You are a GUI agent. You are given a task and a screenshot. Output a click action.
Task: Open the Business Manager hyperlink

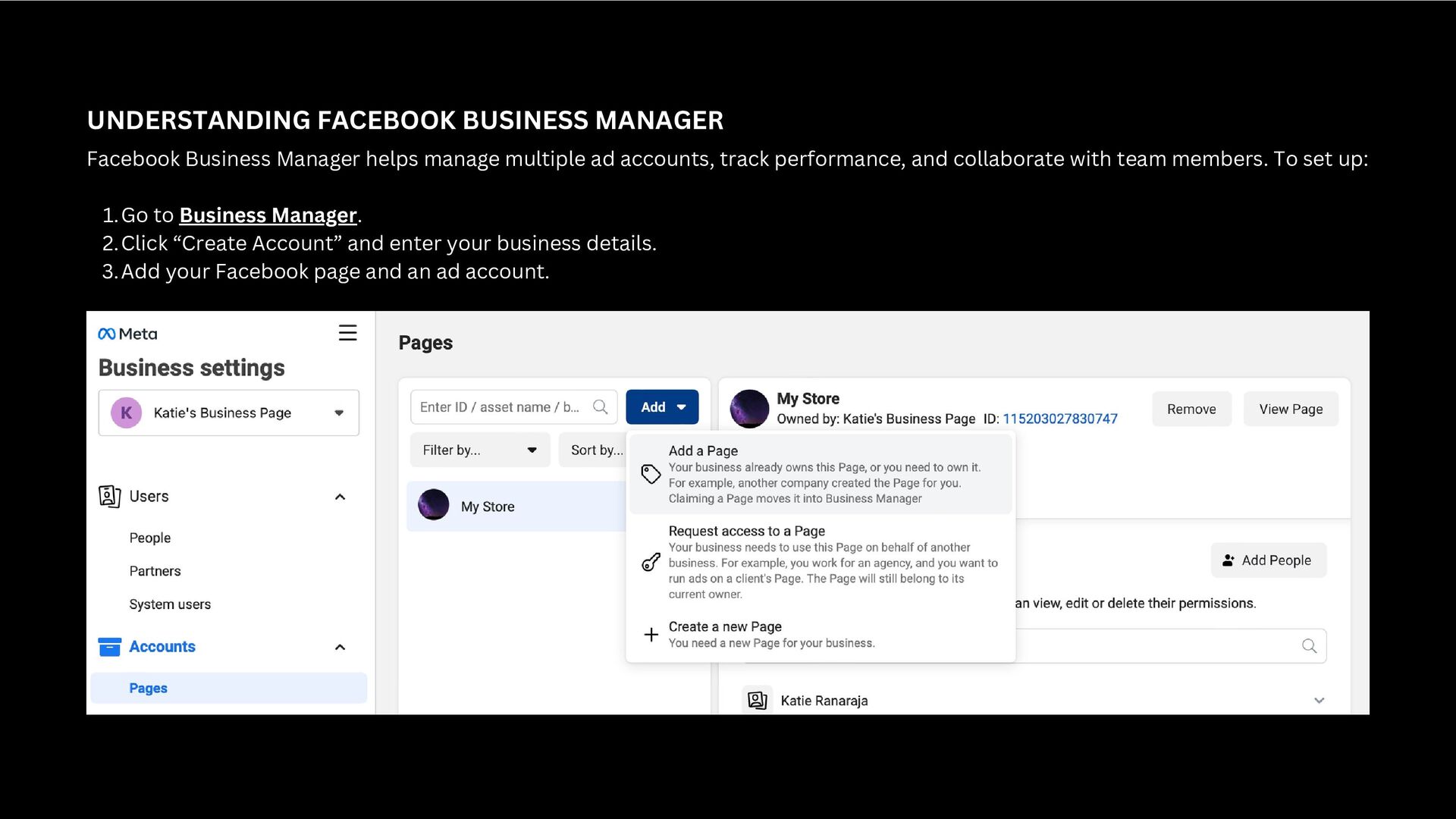[268, 215]
